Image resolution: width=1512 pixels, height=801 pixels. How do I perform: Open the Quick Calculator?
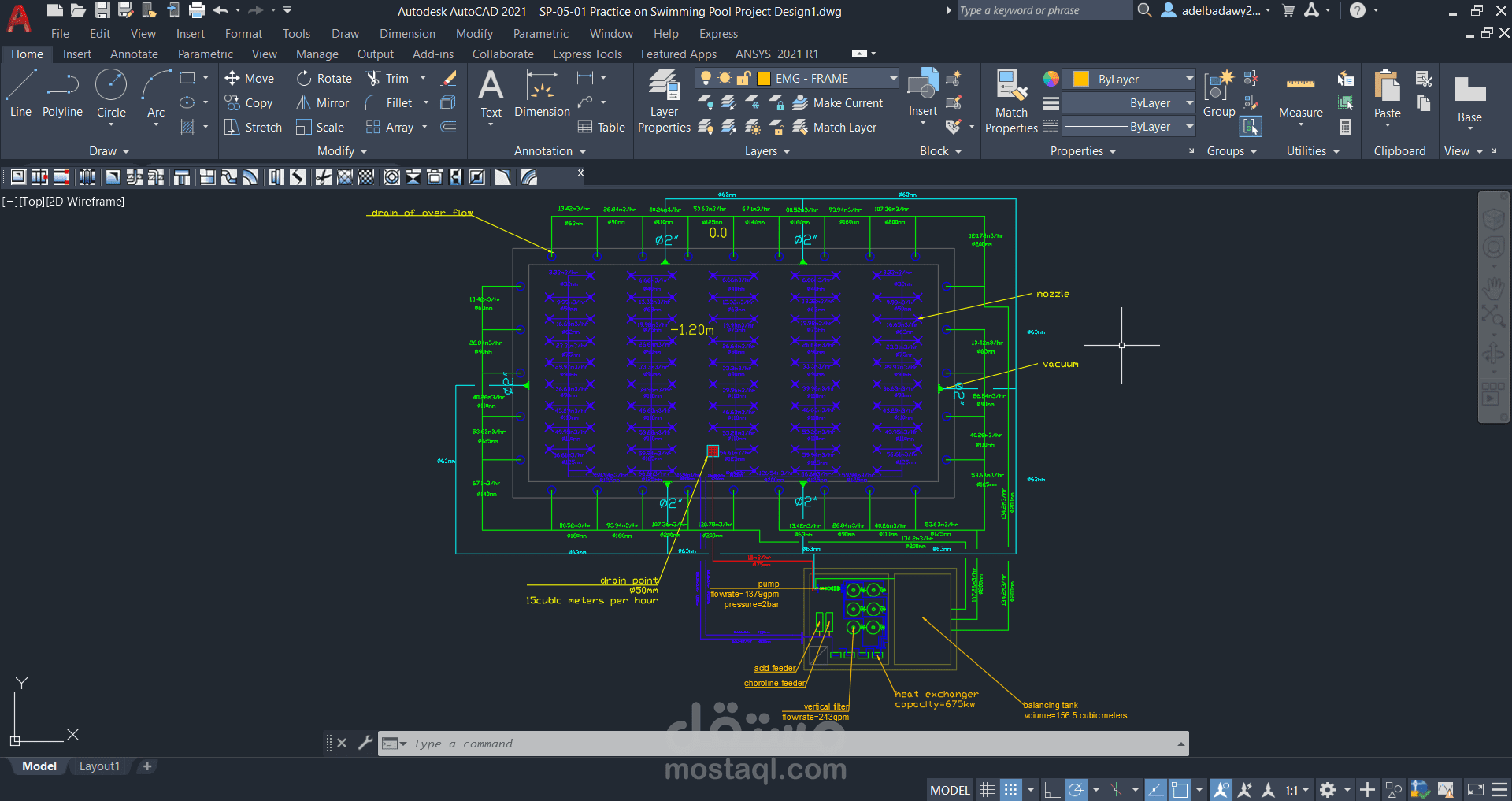(x=1345, y=127)
